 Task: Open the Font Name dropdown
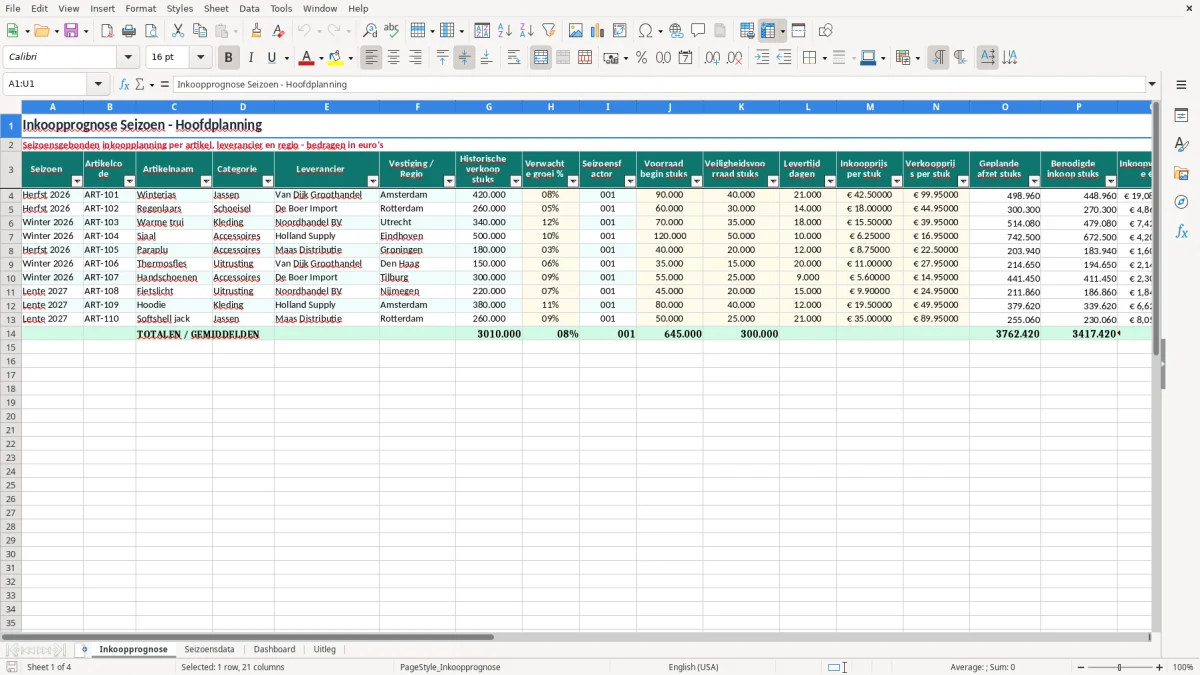pyautogui.click(x=129, y=58)
